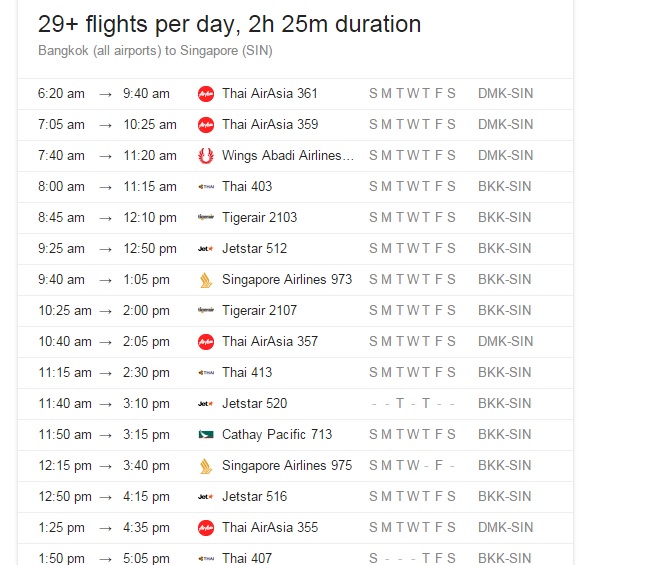This screenshot has height=565, width=654.
Task: Click the weekday schedule for Singapore Airlines 975
Action: (412, 465)
